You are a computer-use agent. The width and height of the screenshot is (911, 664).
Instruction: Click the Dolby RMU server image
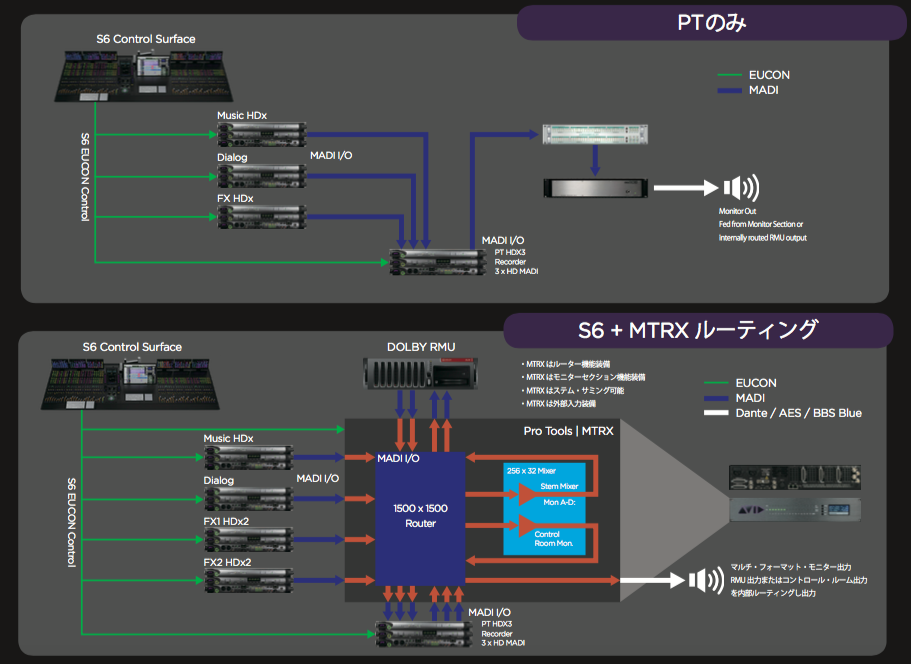[x=421, y=373]
